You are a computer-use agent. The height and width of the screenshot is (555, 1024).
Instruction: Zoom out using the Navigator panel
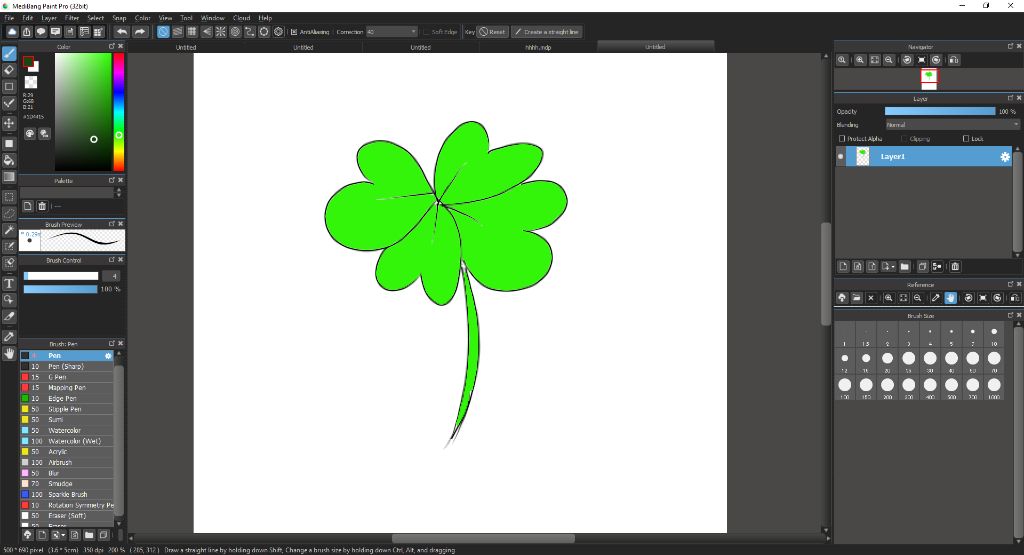coord(889,60)
